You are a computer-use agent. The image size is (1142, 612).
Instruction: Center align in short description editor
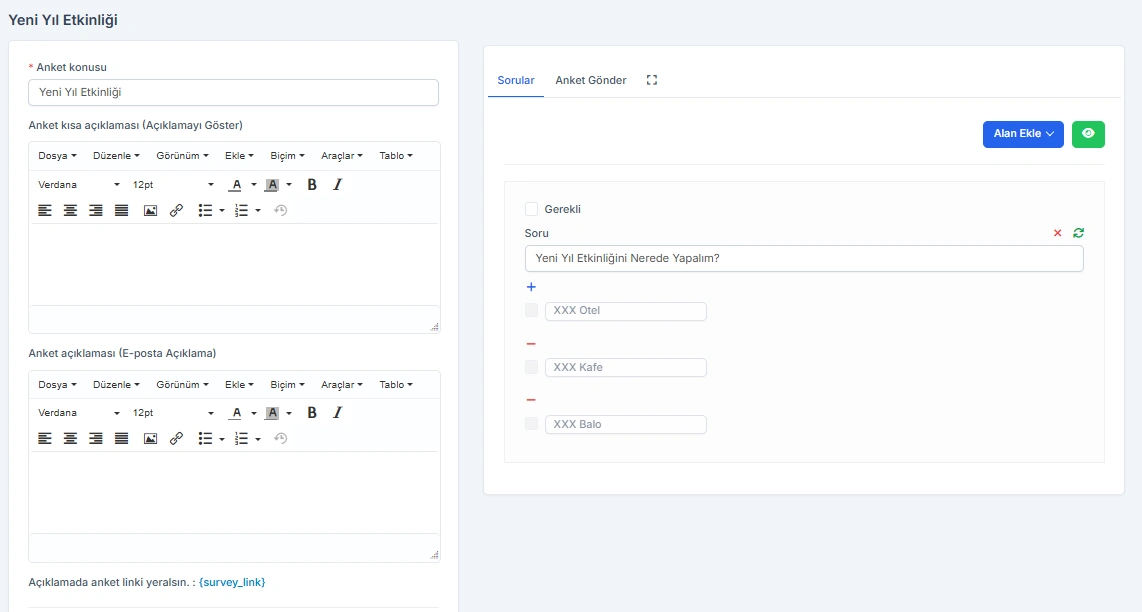click(71, 211)
